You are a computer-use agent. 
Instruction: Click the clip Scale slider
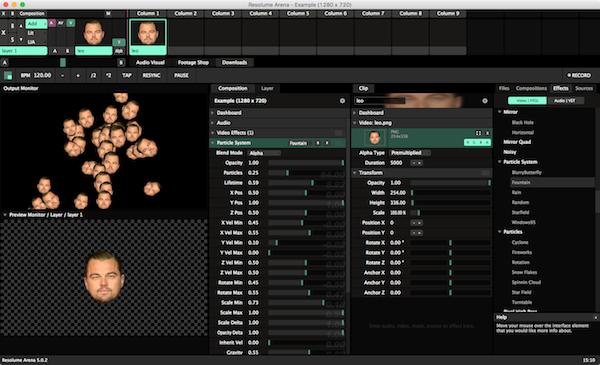coord(450,213)
